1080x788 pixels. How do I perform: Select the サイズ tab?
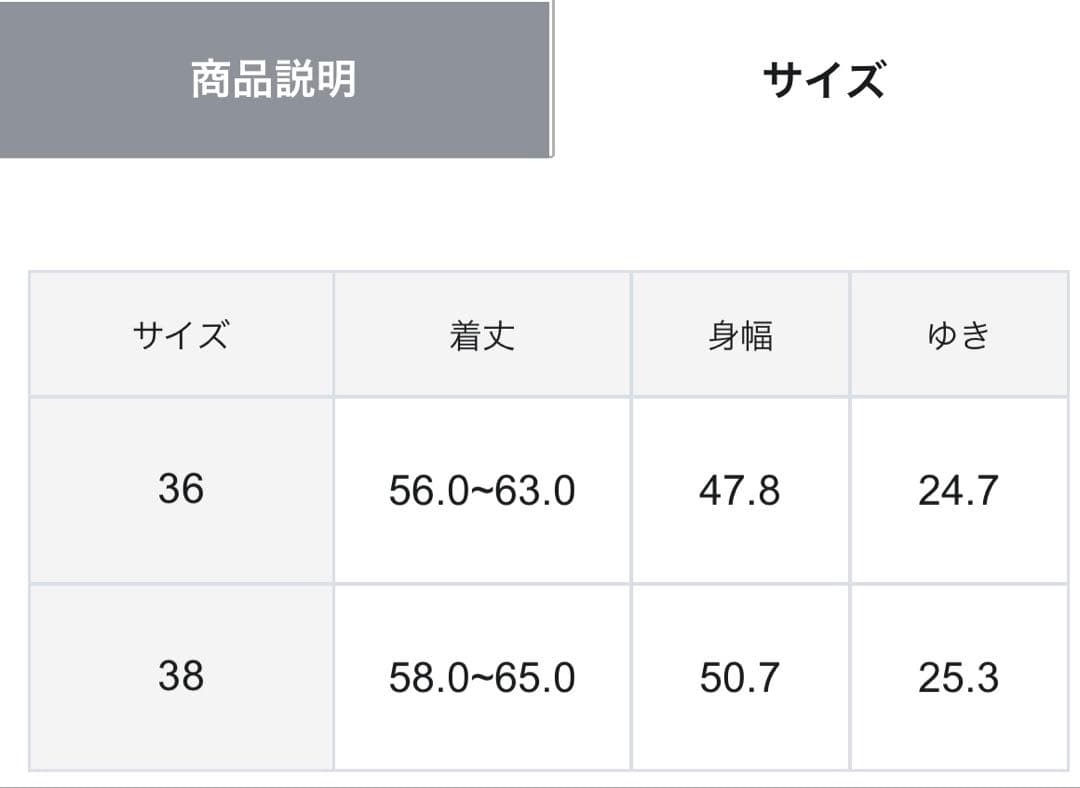coord(823,79)
